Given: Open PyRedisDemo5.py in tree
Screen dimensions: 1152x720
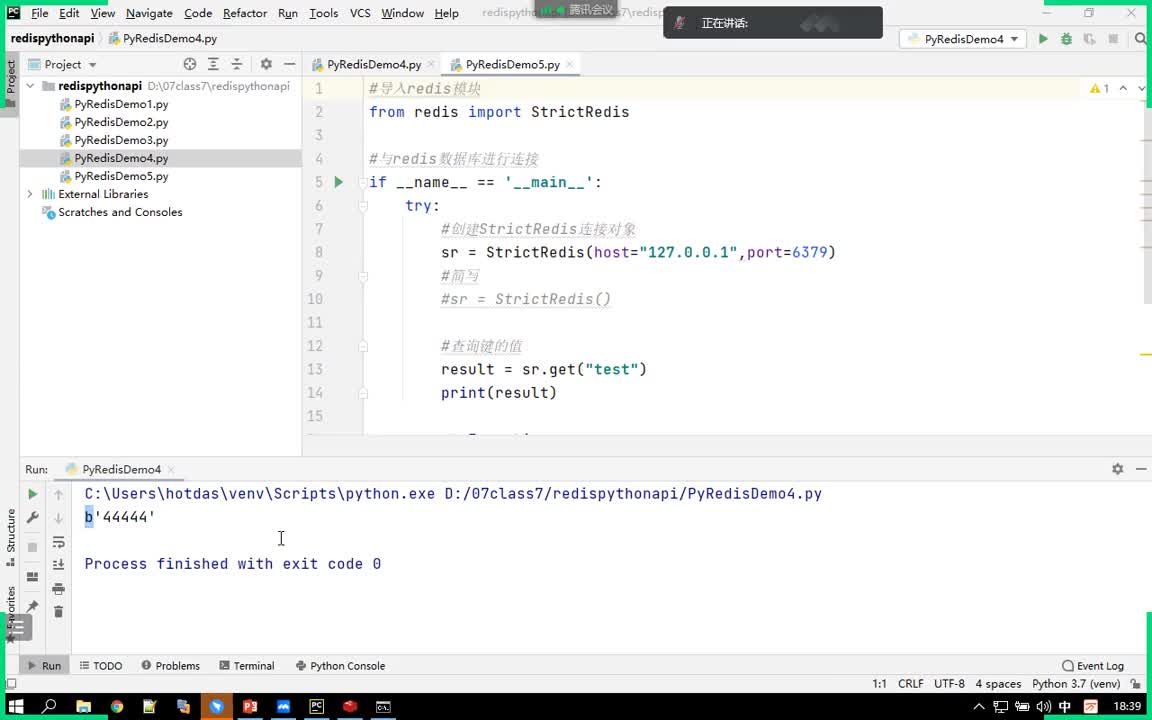Looking at the screenshot, I should [x=121, y=176].
